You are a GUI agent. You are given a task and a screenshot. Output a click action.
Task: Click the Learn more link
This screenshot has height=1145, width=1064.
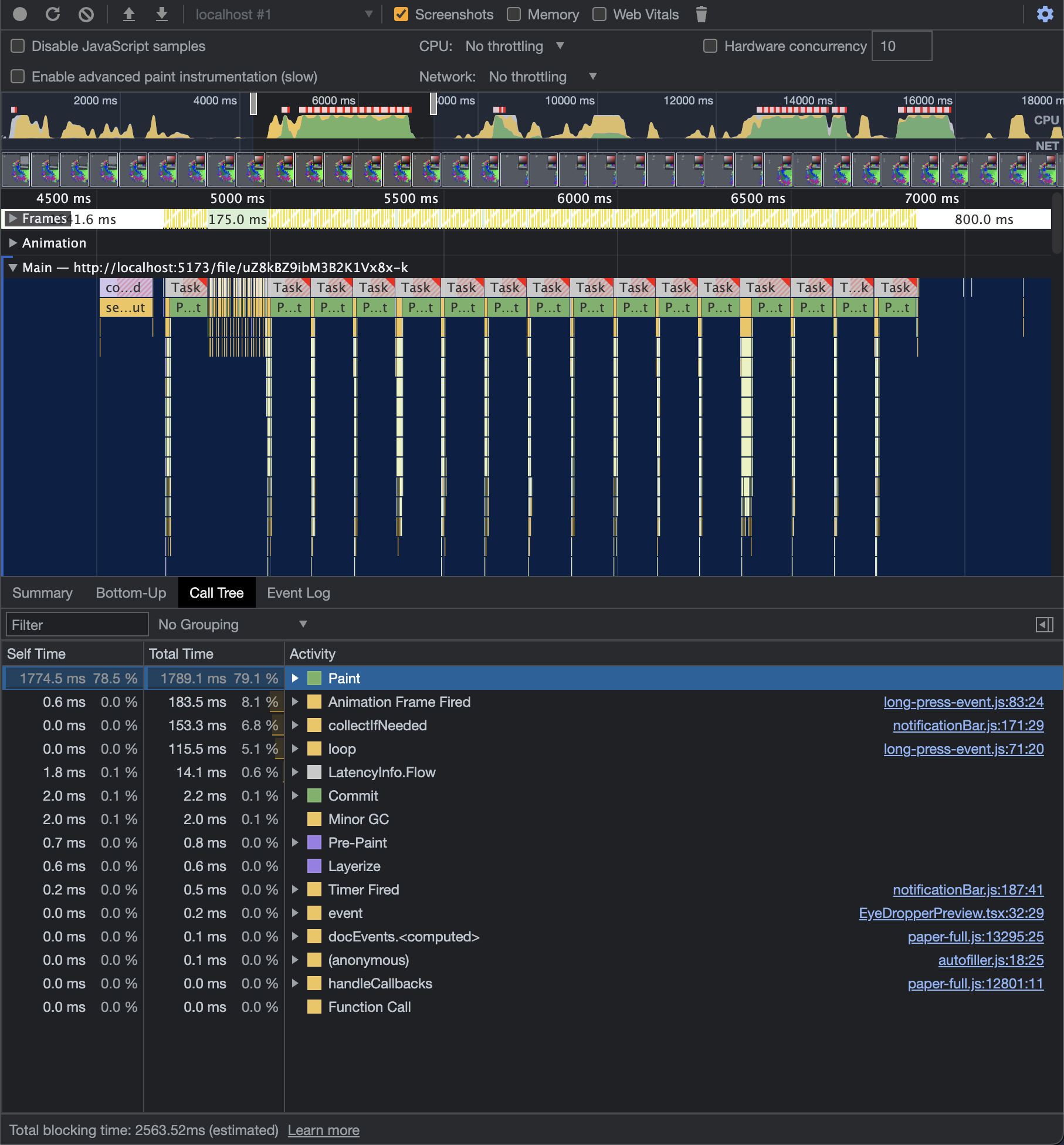323,1130
